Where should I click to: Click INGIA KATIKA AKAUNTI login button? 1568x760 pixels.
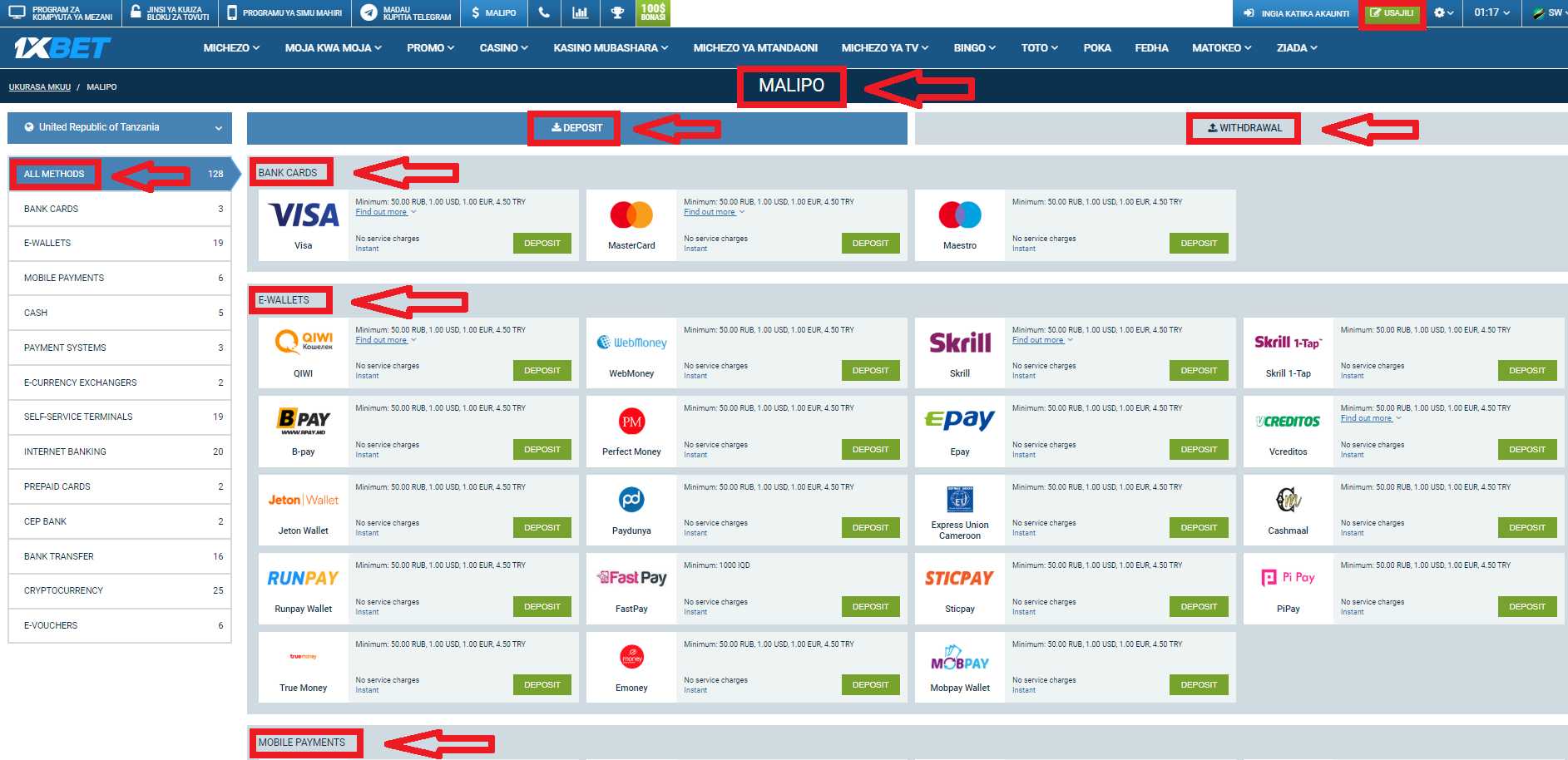click(1296, 13)
